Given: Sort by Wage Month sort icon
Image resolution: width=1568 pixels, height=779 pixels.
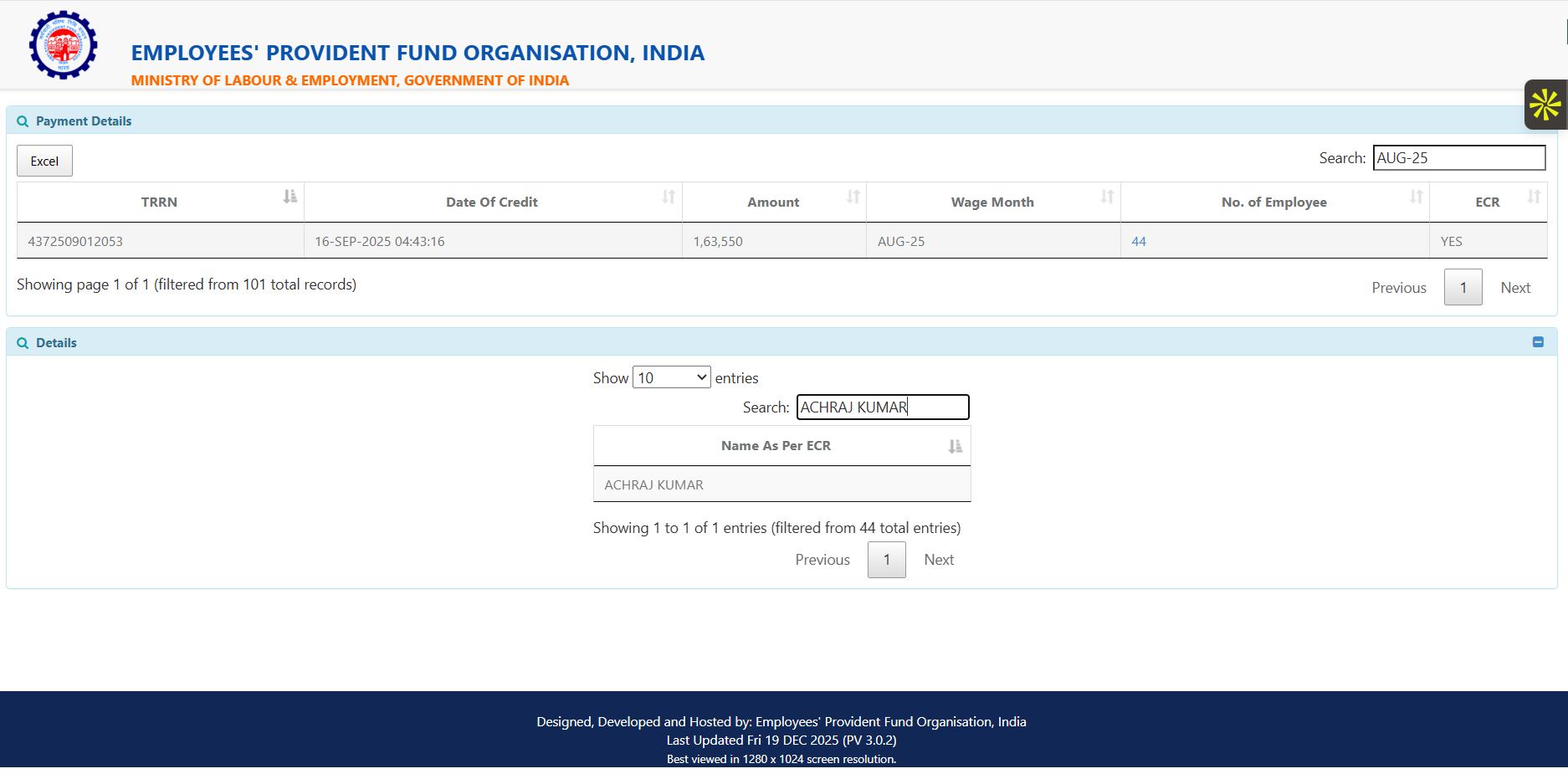Looking at the screenshot, I should 1107,197.
